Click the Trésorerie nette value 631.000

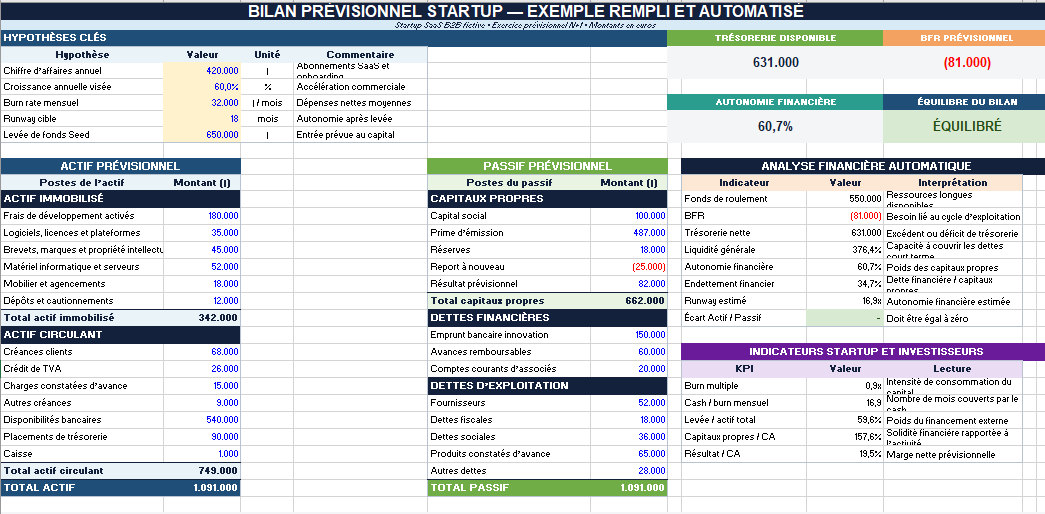pos(845,233)
